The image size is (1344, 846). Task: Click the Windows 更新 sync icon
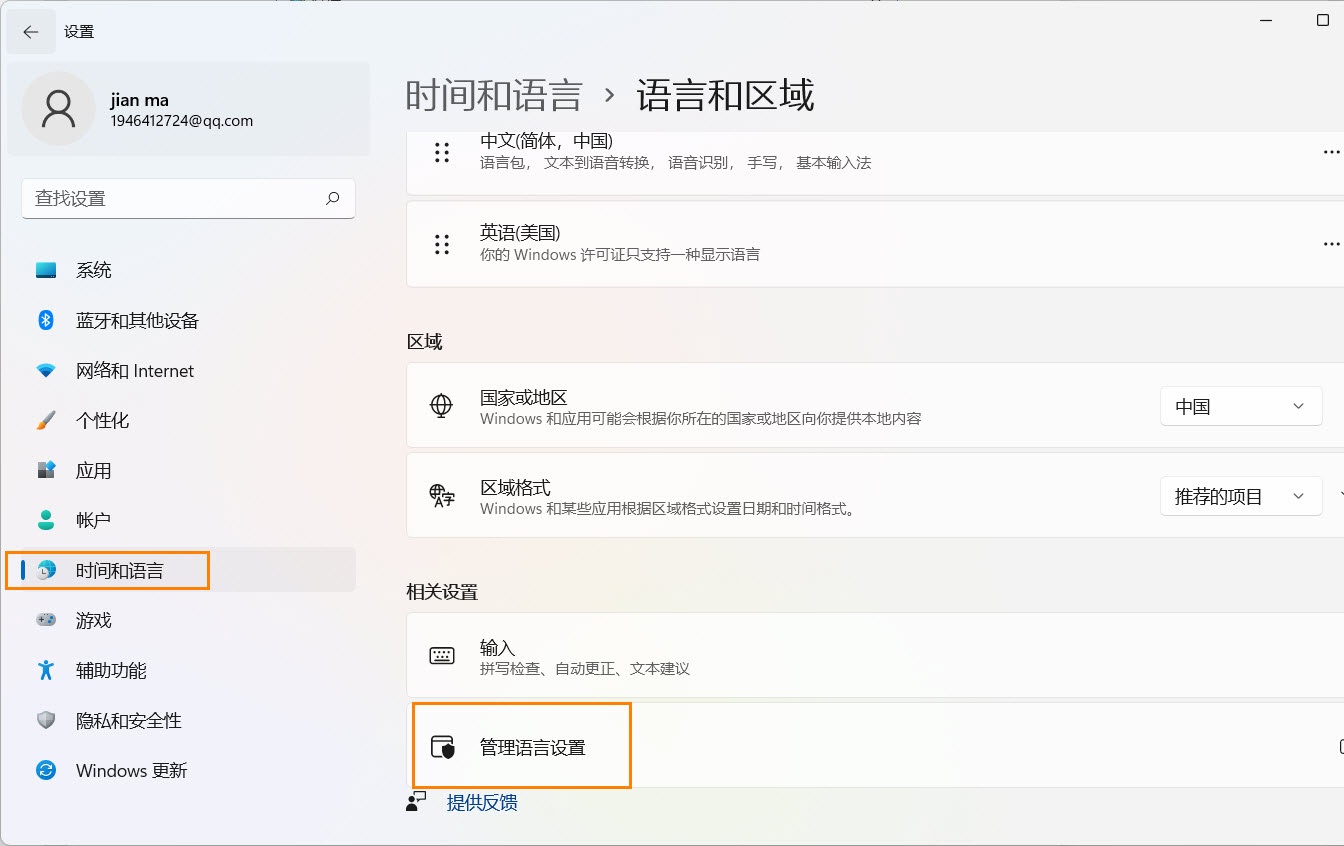[46, 770]
